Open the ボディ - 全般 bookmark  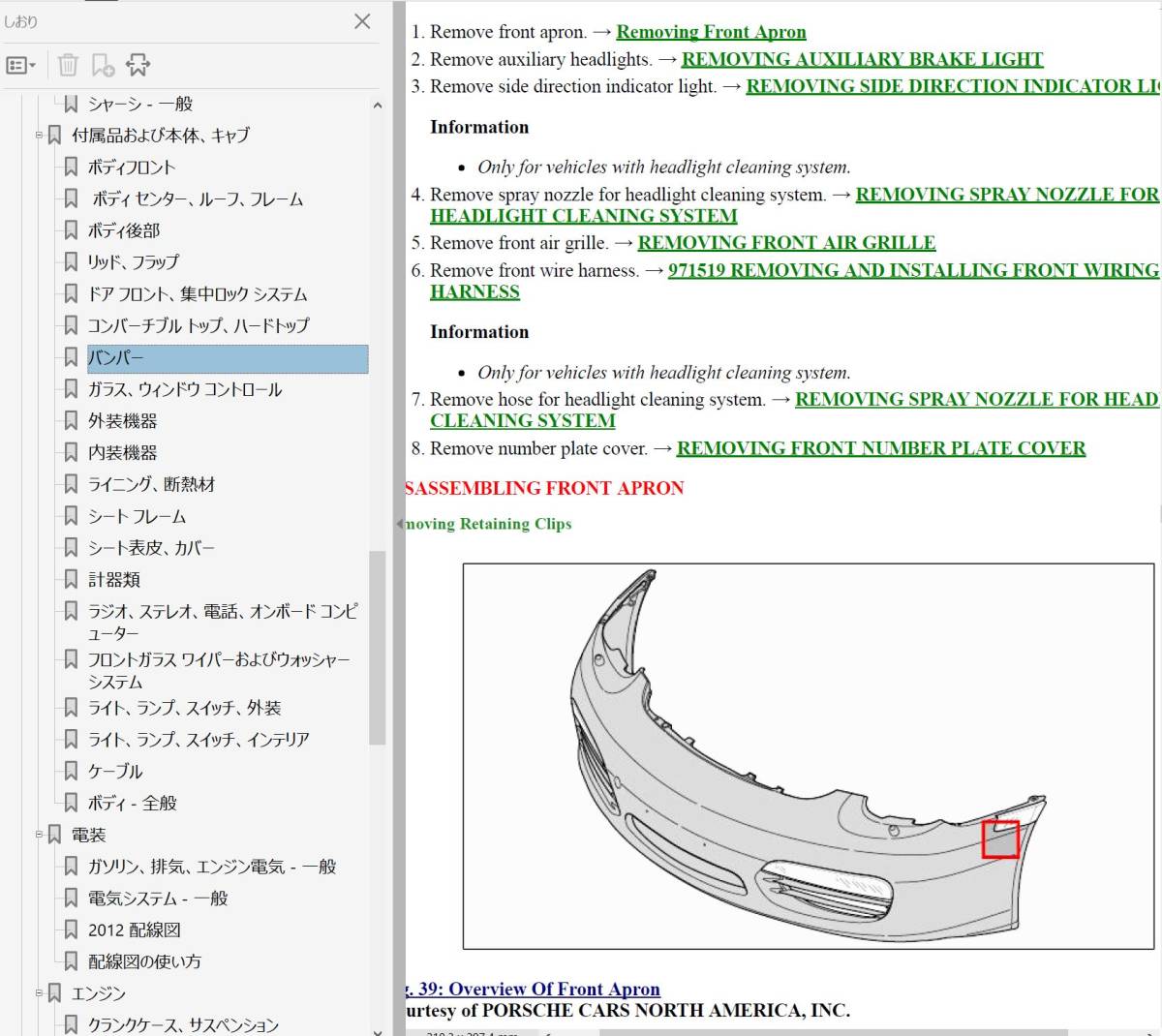pos(133,803)
